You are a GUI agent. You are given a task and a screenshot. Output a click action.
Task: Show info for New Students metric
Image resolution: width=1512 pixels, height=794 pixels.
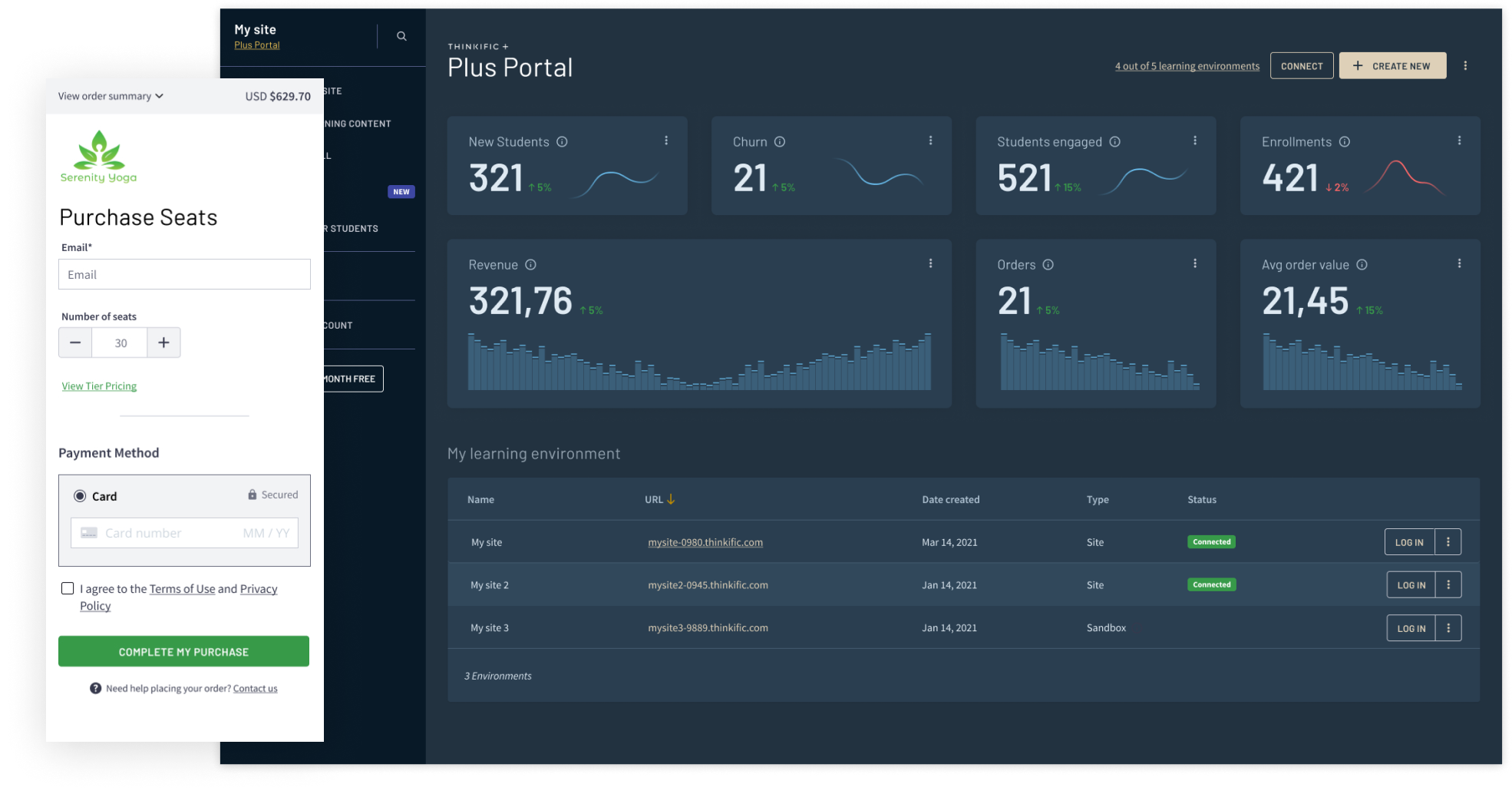562,142
